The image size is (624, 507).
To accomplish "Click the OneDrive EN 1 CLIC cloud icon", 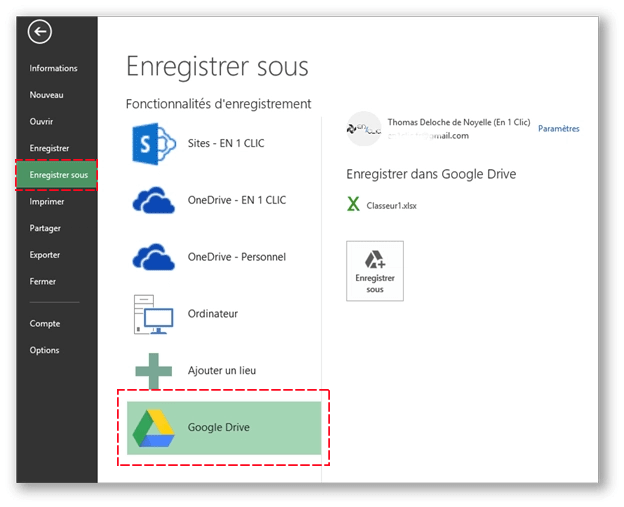I will tap(154, 200).
